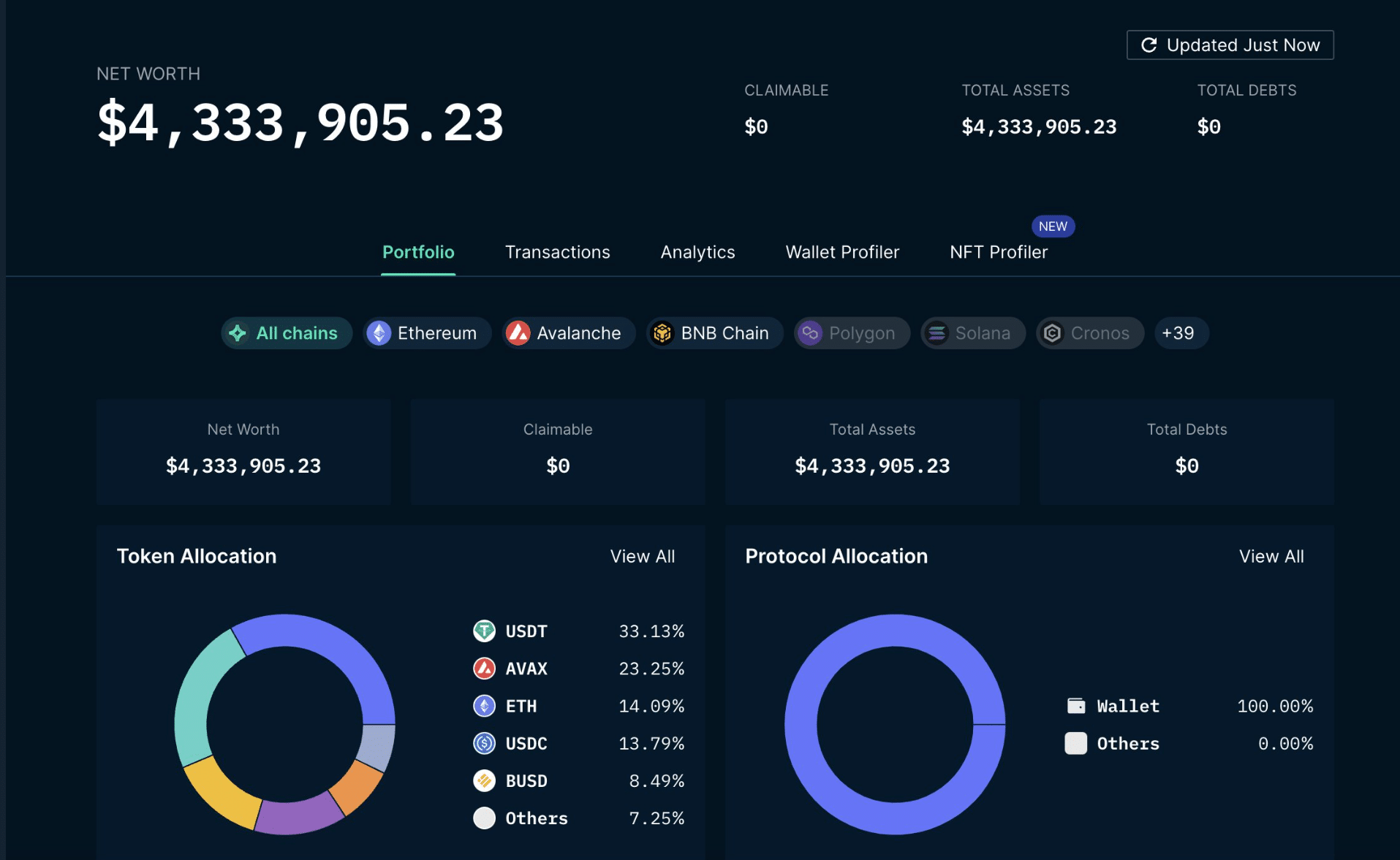Open View All in Token Allocation
This screenshot has width=1400, height=860.
point(642,557)
